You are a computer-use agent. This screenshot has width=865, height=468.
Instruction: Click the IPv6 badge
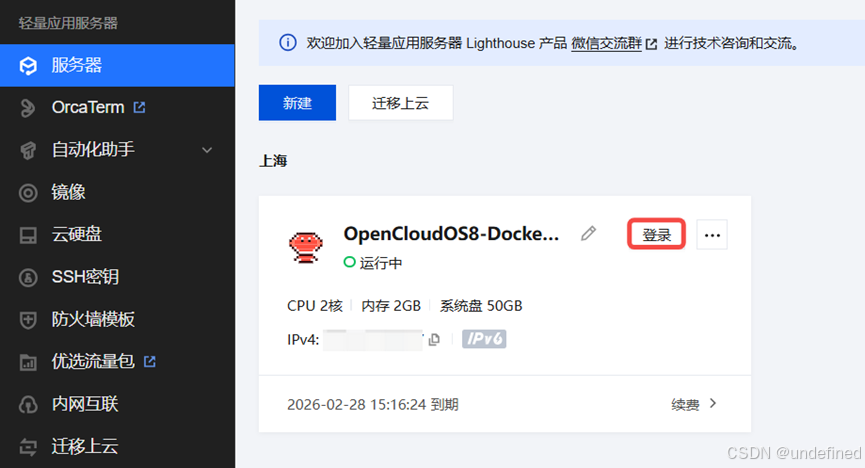coord(484,339)
